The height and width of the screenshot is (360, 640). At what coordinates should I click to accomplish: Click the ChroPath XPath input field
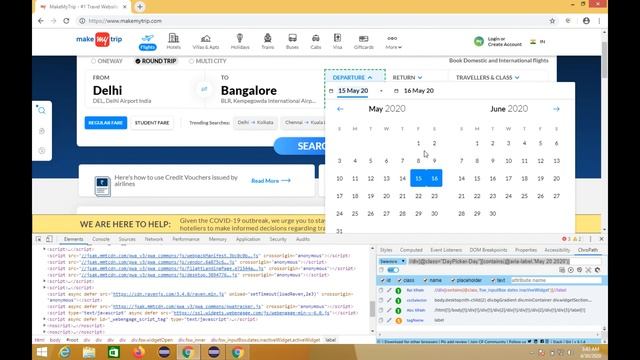504,261
